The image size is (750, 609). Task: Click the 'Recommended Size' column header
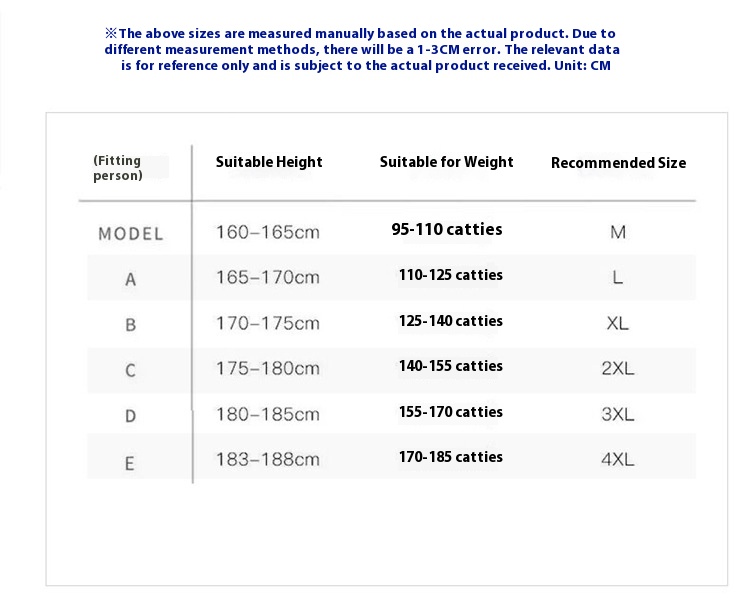pyautogui.click(x=618, y=163)
